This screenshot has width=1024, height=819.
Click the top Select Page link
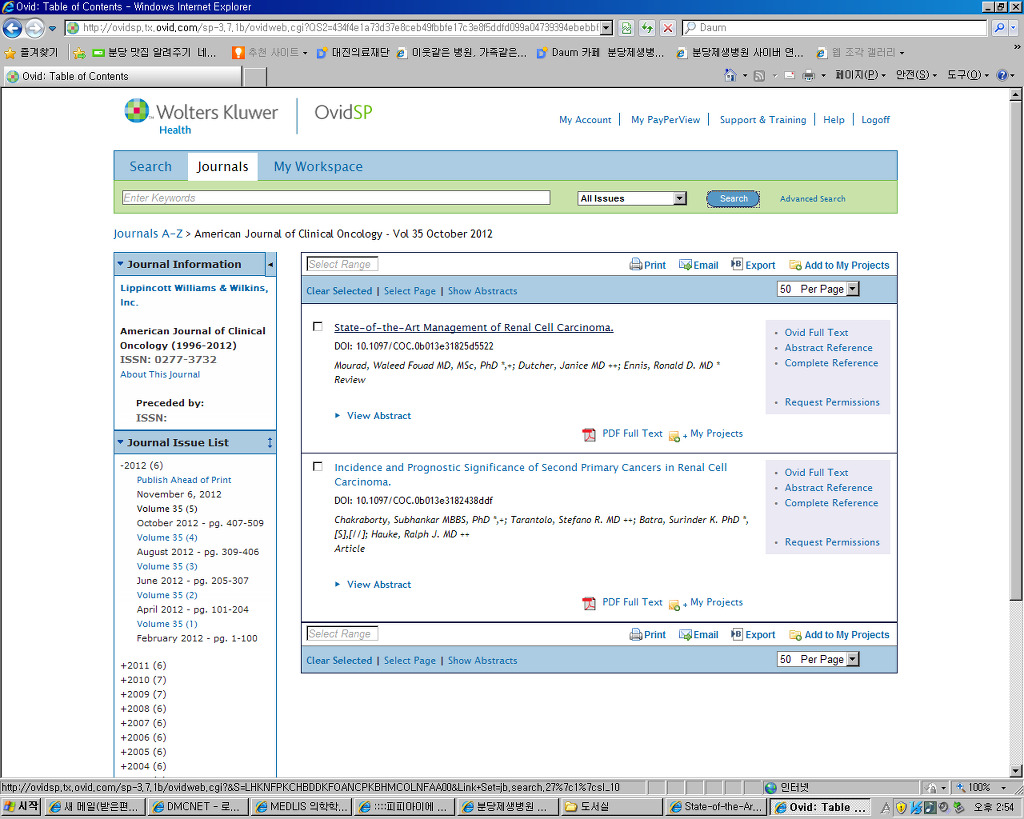409,291
